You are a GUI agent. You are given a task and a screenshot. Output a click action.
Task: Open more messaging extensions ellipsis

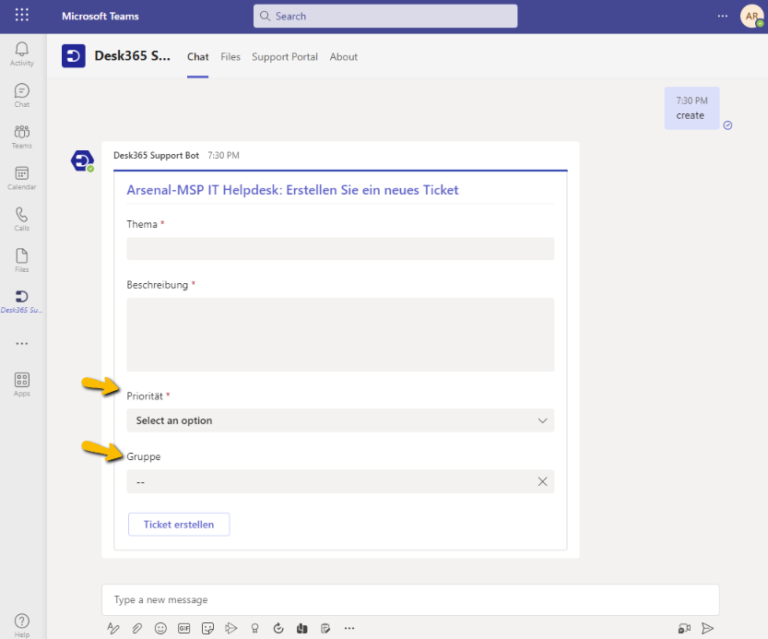coord(349,628)
